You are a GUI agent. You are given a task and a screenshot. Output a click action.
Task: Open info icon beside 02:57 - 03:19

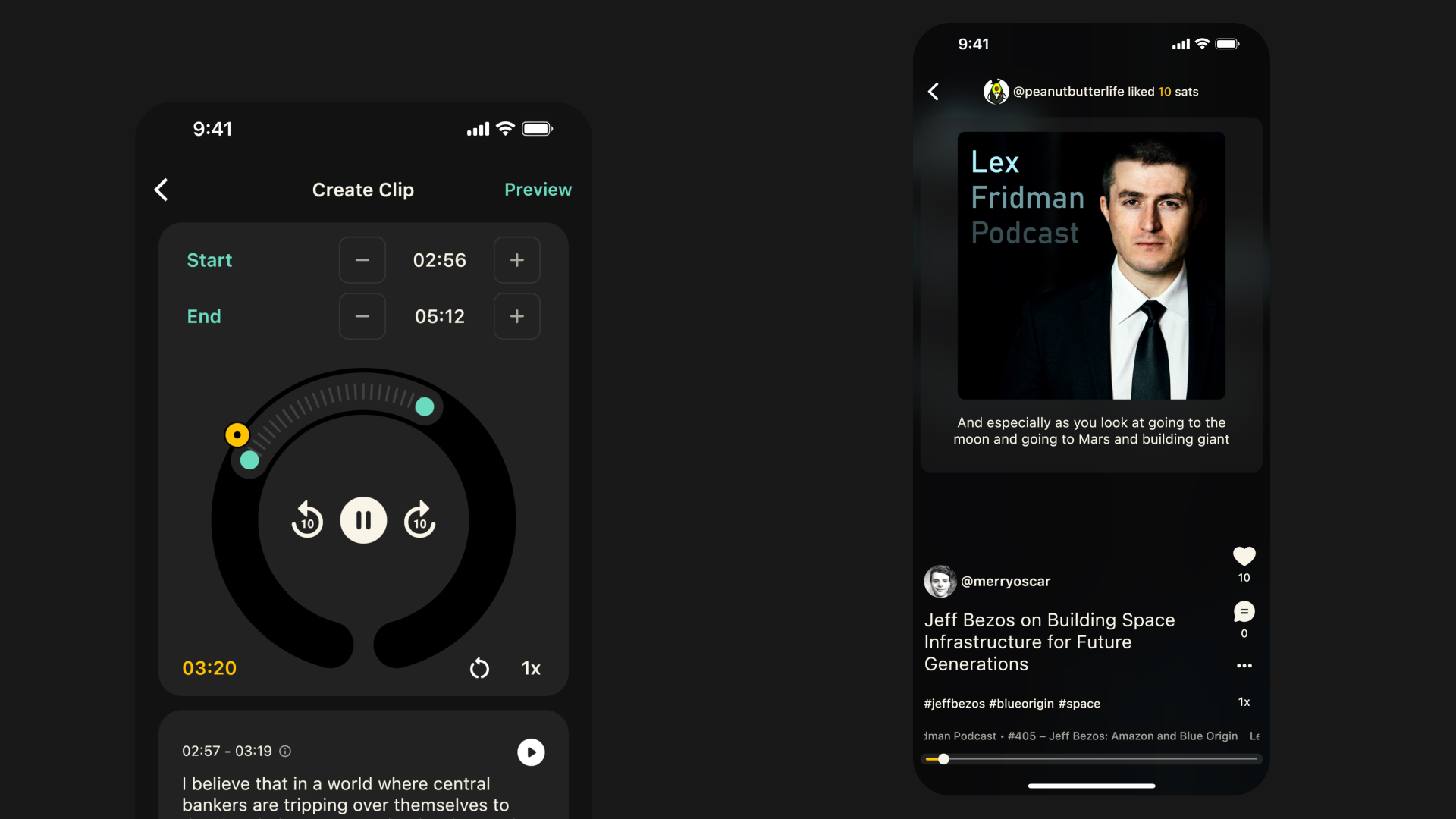[285, 752]
